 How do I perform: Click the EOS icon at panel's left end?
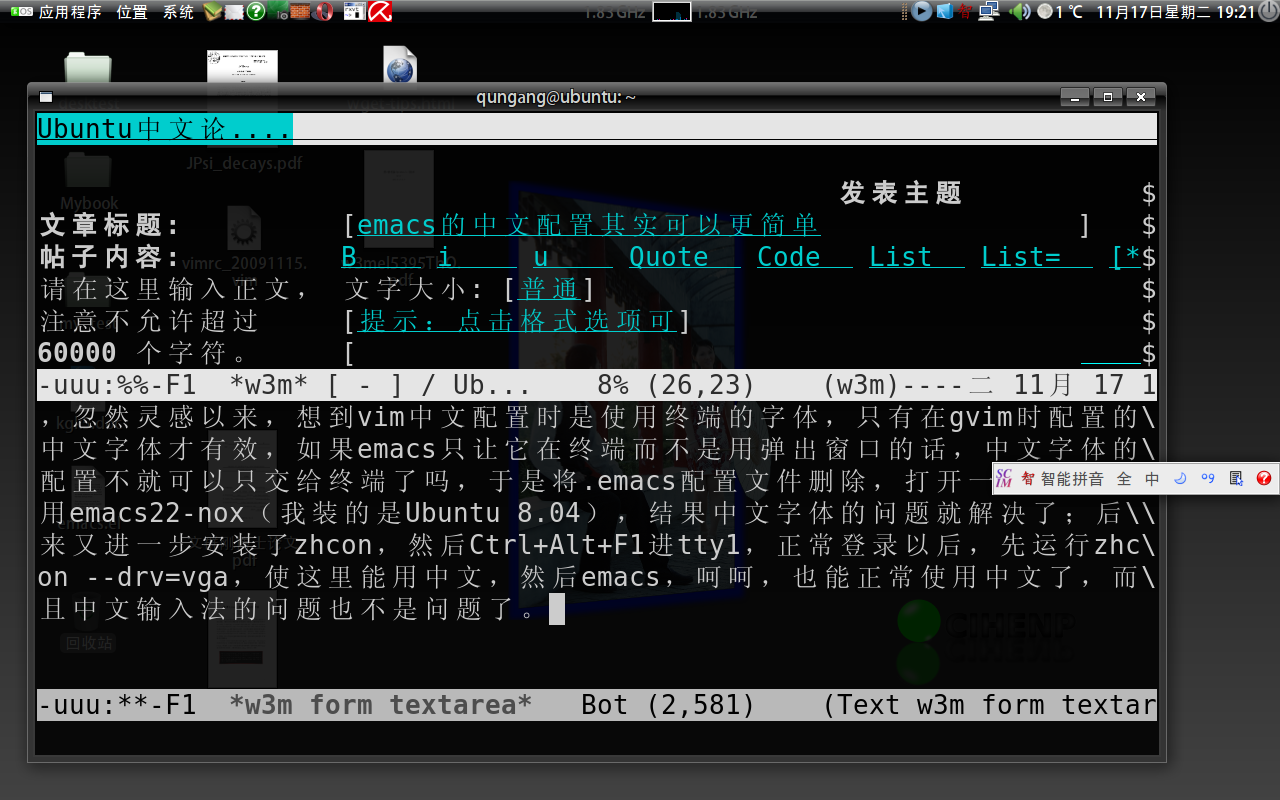[21, 12]
